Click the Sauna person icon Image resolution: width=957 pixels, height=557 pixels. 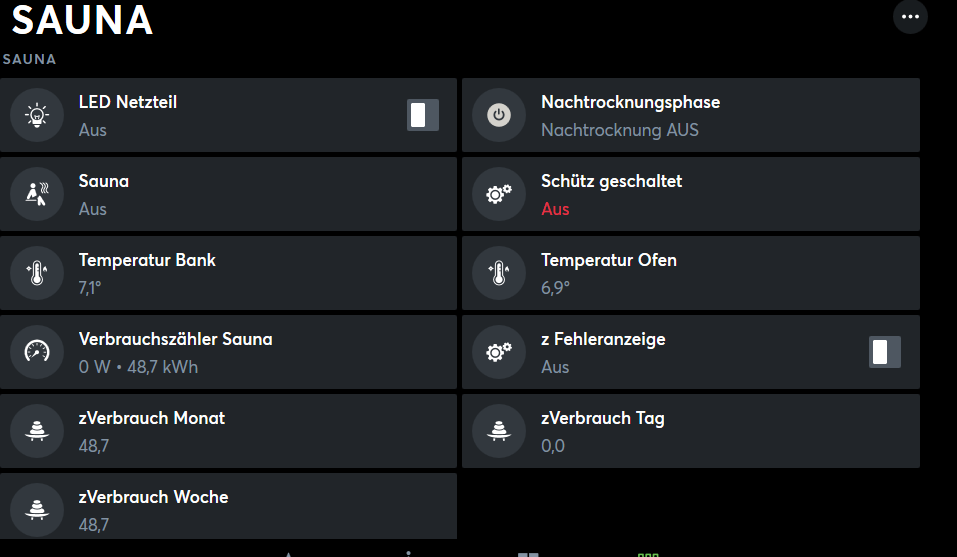pos(37,194)
